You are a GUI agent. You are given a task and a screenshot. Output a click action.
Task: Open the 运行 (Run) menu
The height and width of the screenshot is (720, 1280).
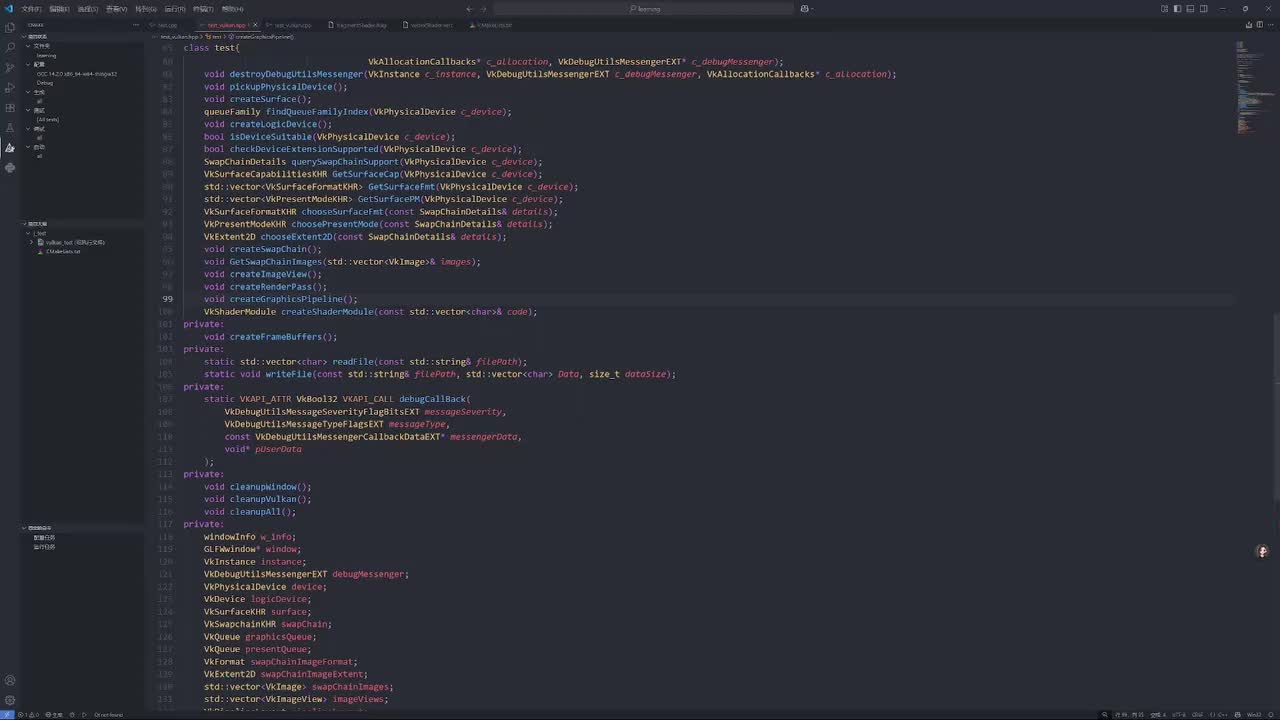[x=174, y=9]
